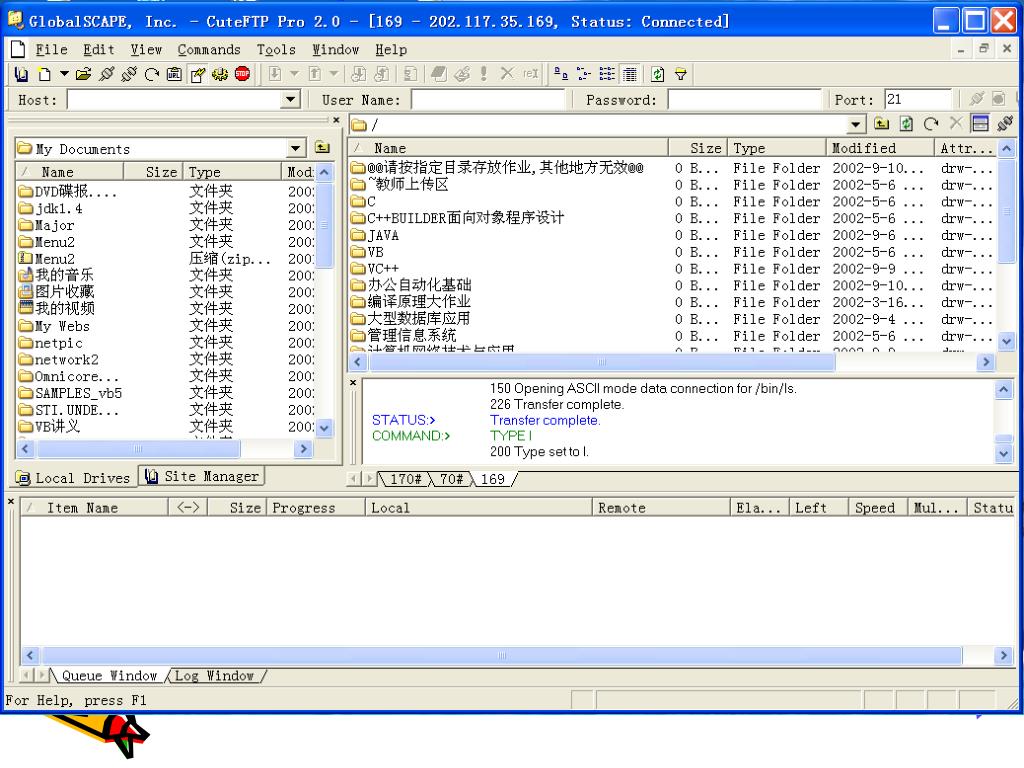Click the remote pane disconnect plug icon
This screenshot has height=768, width=1024.
coord(1006,123)
